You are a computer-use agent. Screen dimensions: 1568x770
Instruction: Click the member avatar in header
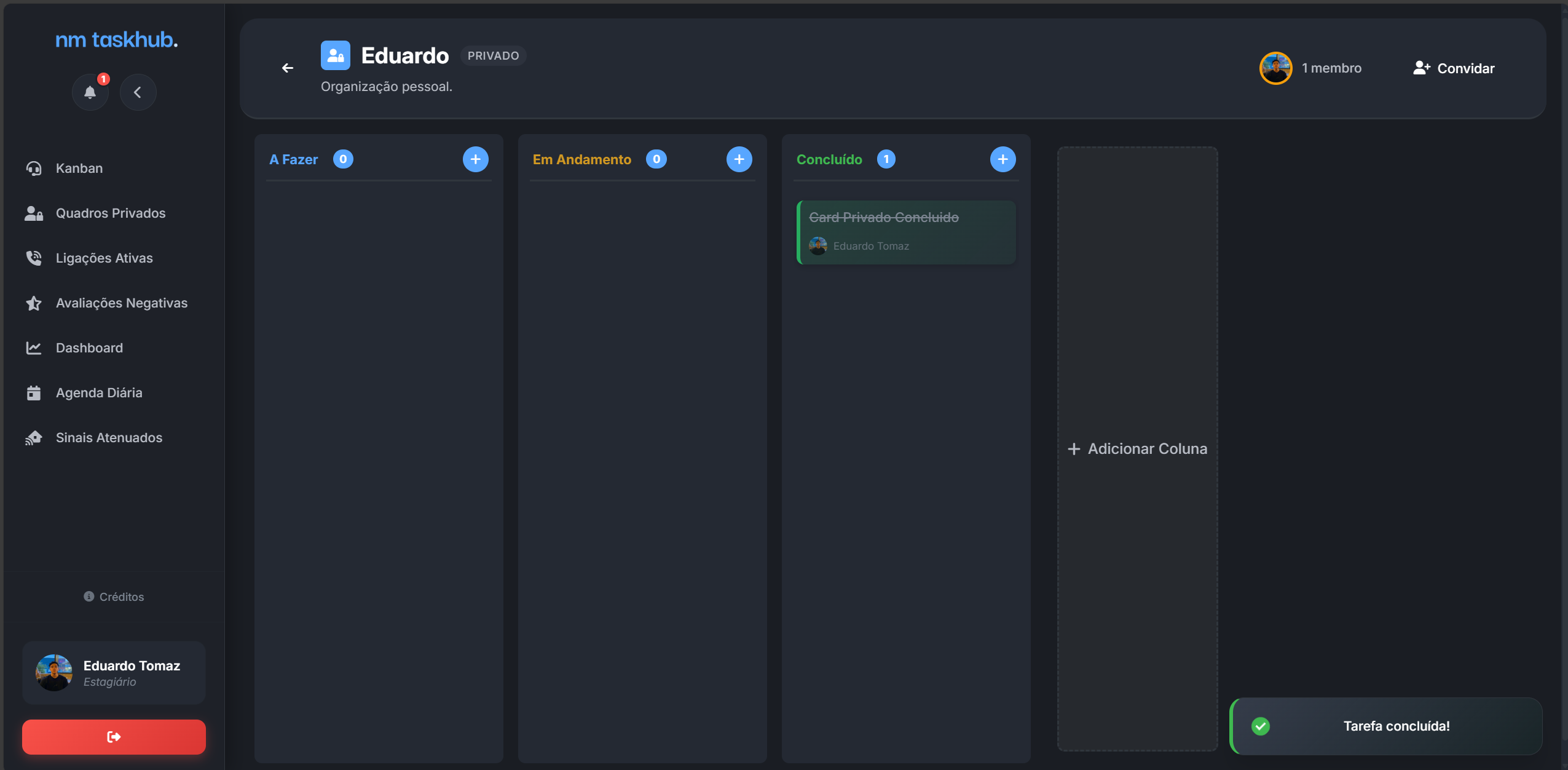point(1275,68)
